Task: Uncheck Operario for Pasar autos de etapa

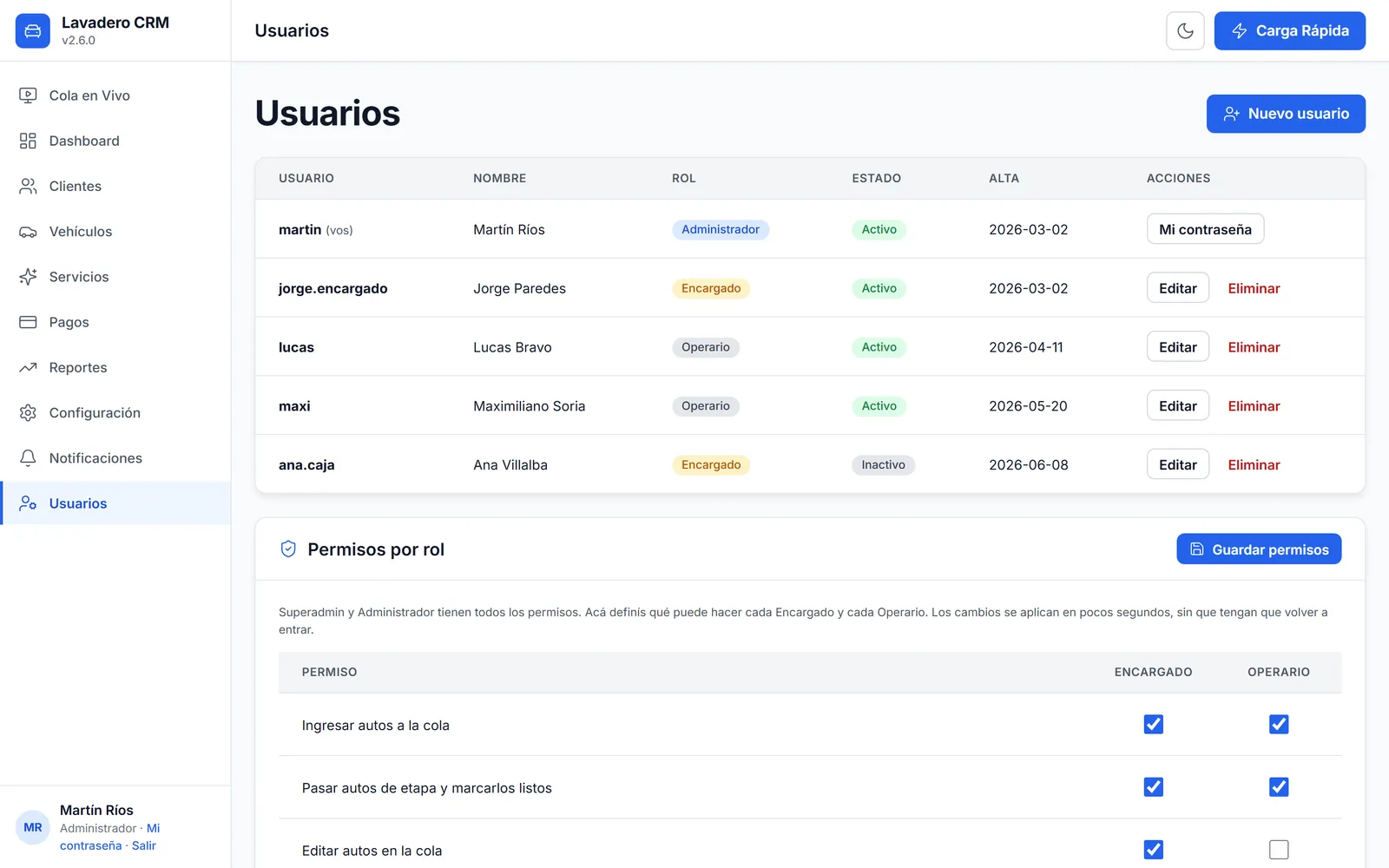Action: pyautogui.click(x=1279, y=787)
